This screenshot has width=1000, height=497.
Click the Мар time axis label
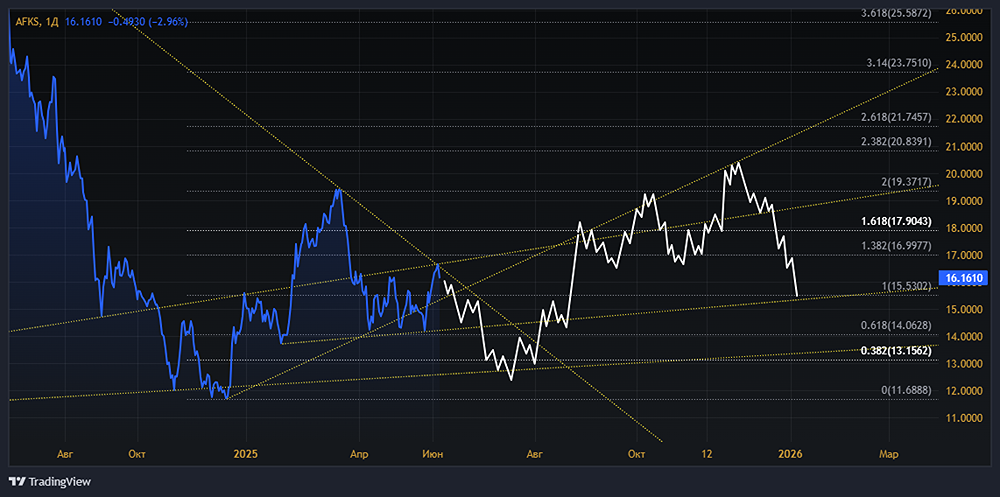889,454
